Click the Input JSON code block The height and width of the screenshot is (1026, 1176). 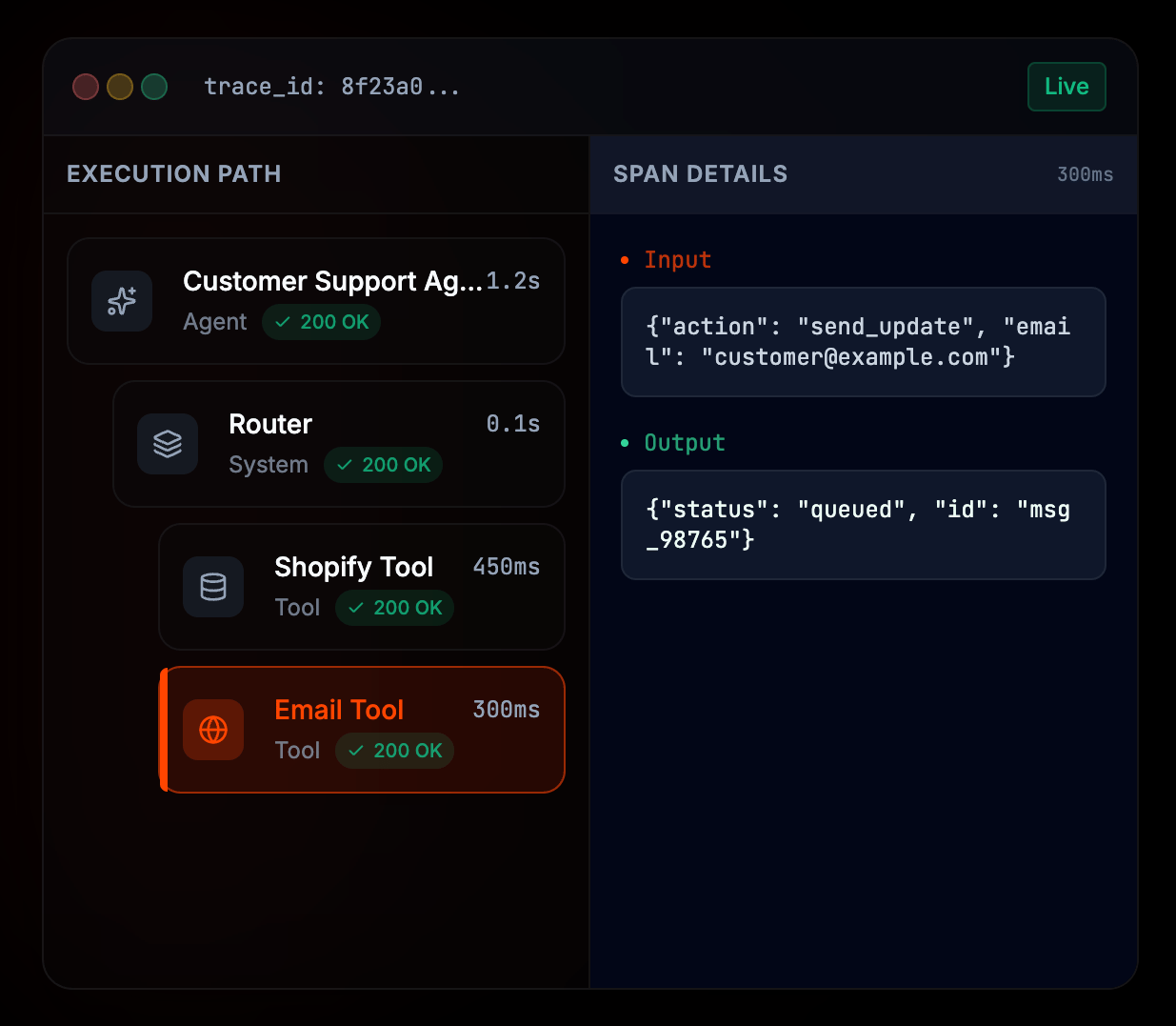pyautogui.click(x=864, y=342)
